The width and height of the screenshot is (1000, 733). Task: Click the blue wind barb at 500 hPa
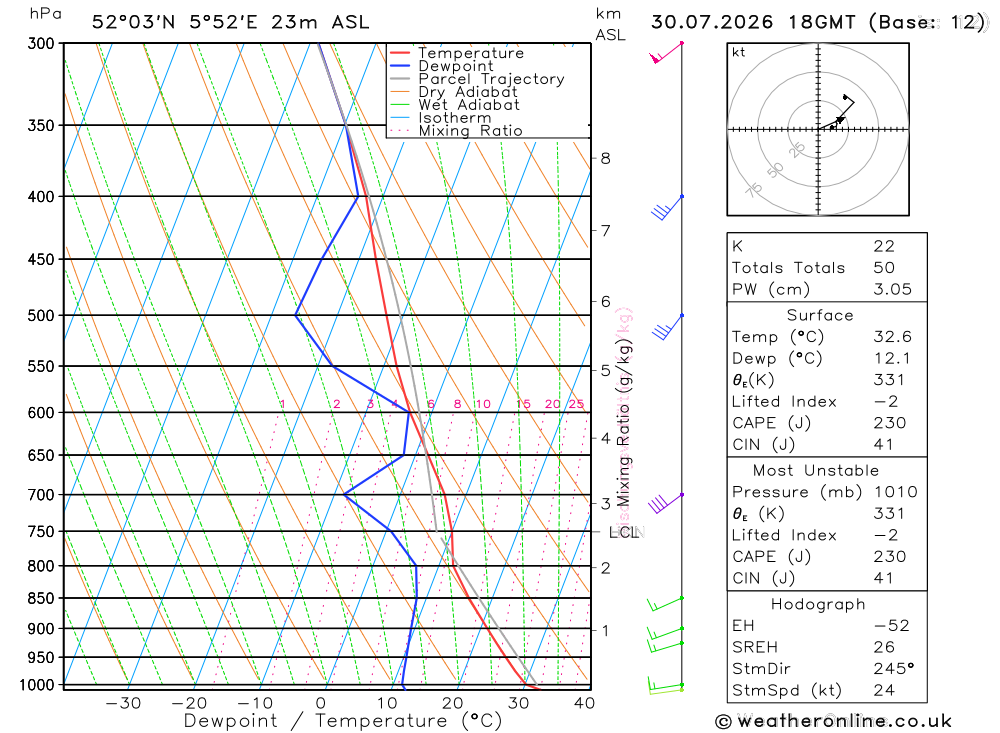coord(668,327)
